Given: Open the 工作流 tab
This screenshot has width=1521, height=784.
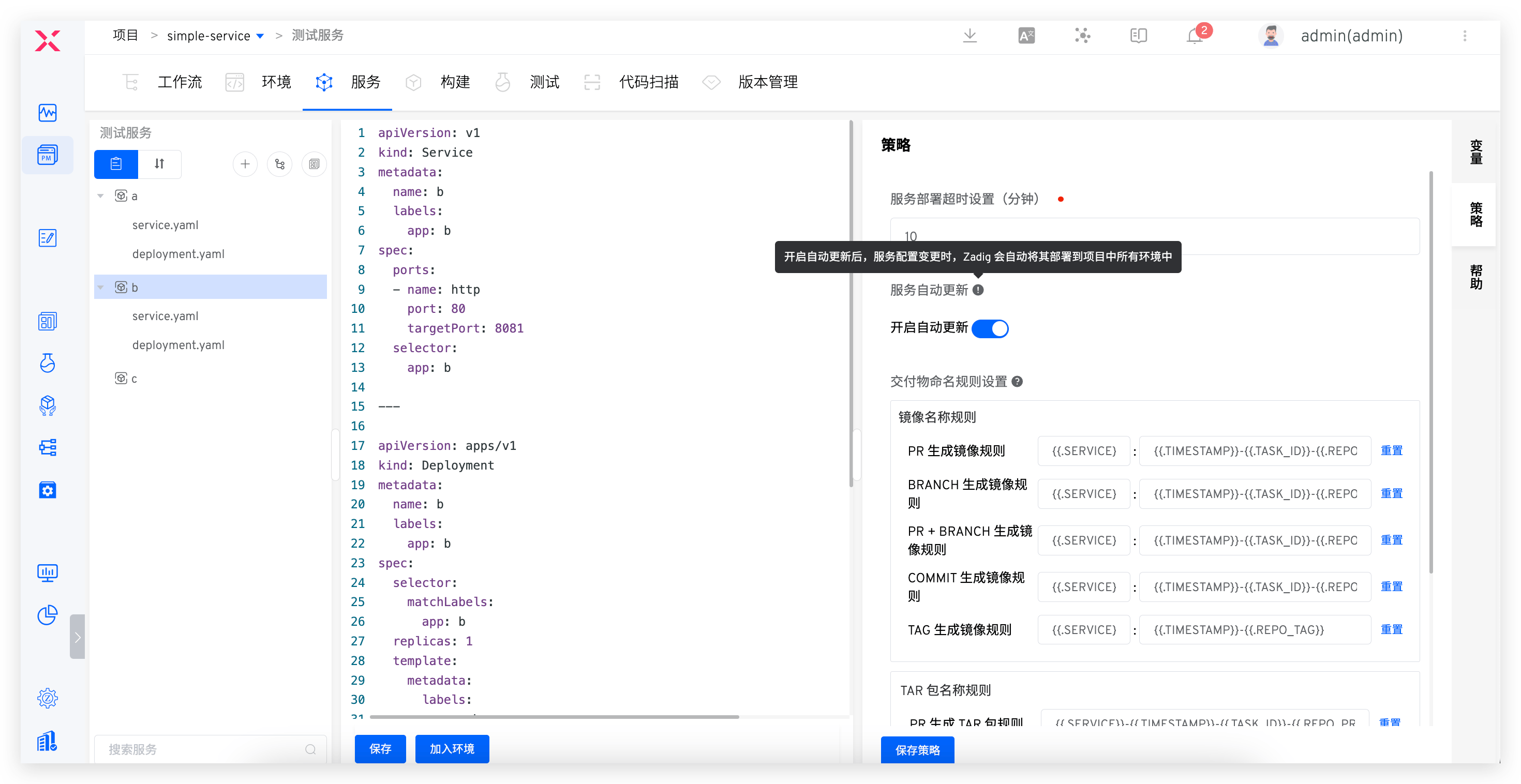Looking at the screenshot, I should (162, 82).
